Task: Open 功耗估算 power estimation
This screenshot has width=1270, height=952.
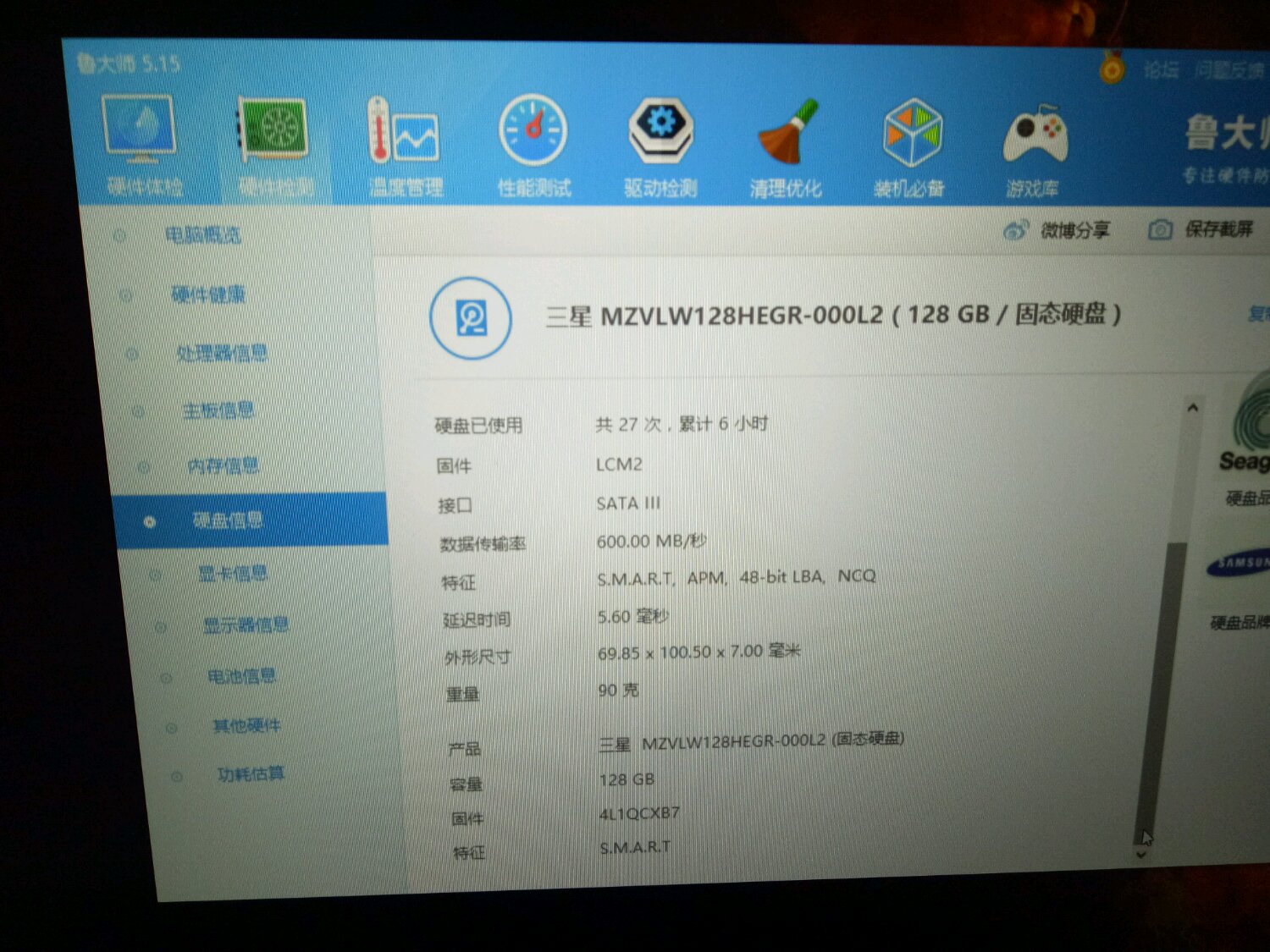Action: [251, 773]
